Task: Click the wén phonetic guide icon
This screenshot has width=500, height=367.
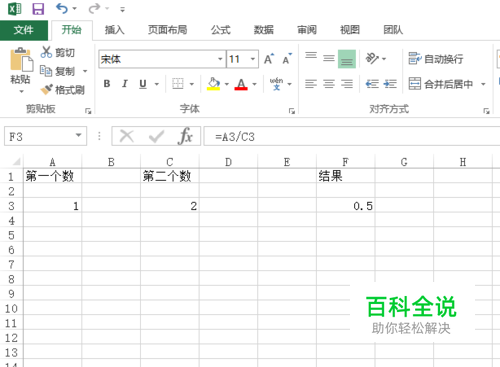Action: click(x=276, y=84)
